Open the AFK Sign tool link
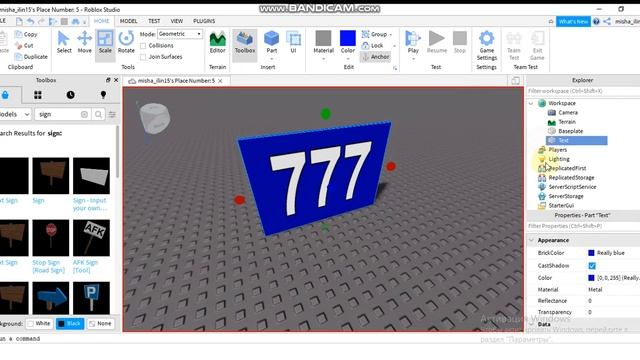This screenshot has height=360, width=640. tap(85, 266)
